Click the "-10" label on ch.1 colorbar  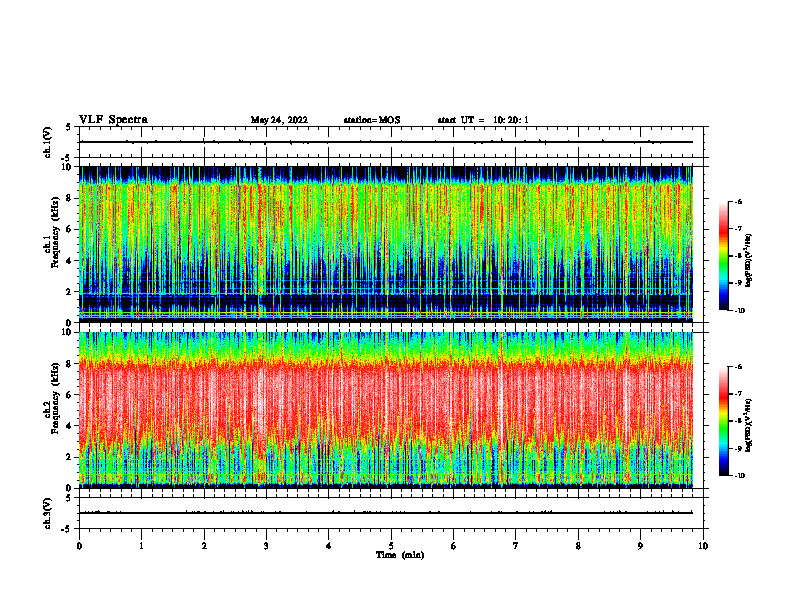click(740, 310)
